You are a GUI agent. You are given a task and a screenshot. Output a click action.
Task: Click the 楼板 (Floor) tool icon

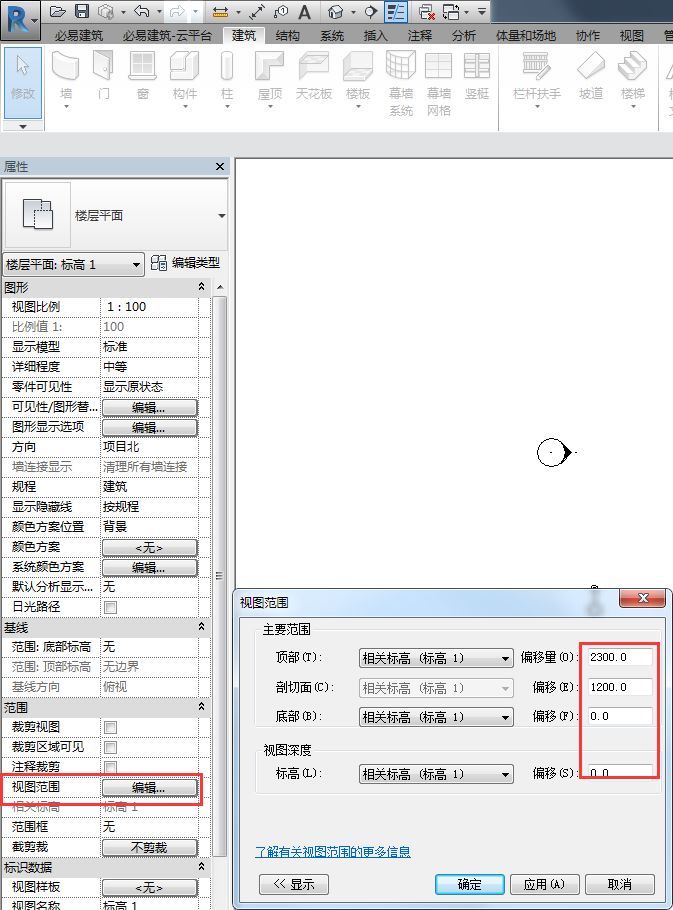click(x=357, y=68)
